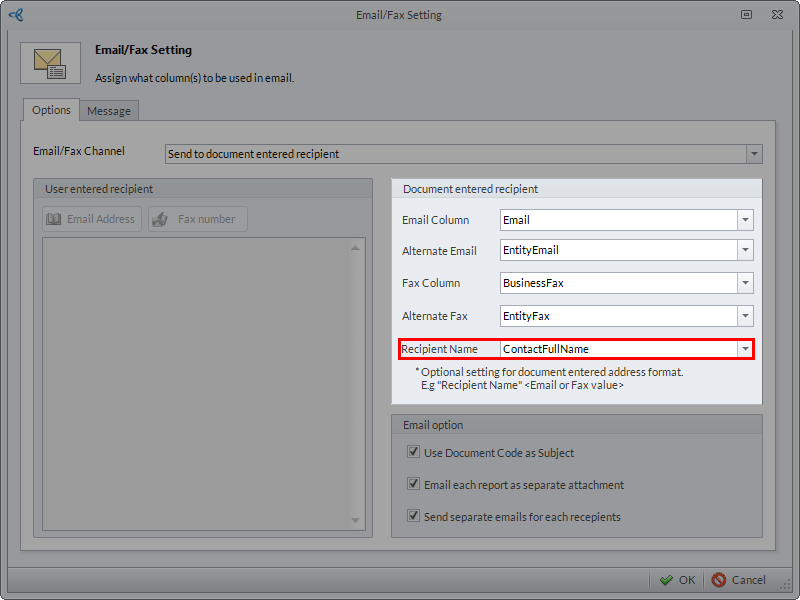This screenshot has width=800, height=600.
Task: Expand the Alternate Fax dropdown
Action: pyautogui.click(x=745, y=317)
